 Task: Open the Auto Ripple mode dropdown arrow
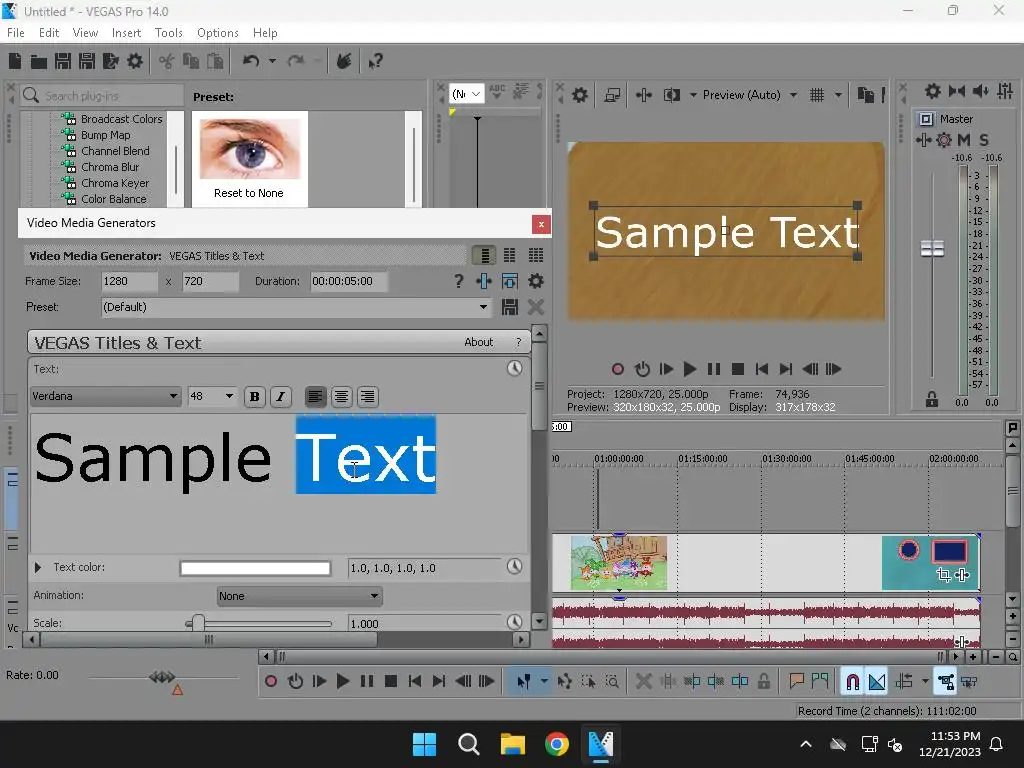925,682
